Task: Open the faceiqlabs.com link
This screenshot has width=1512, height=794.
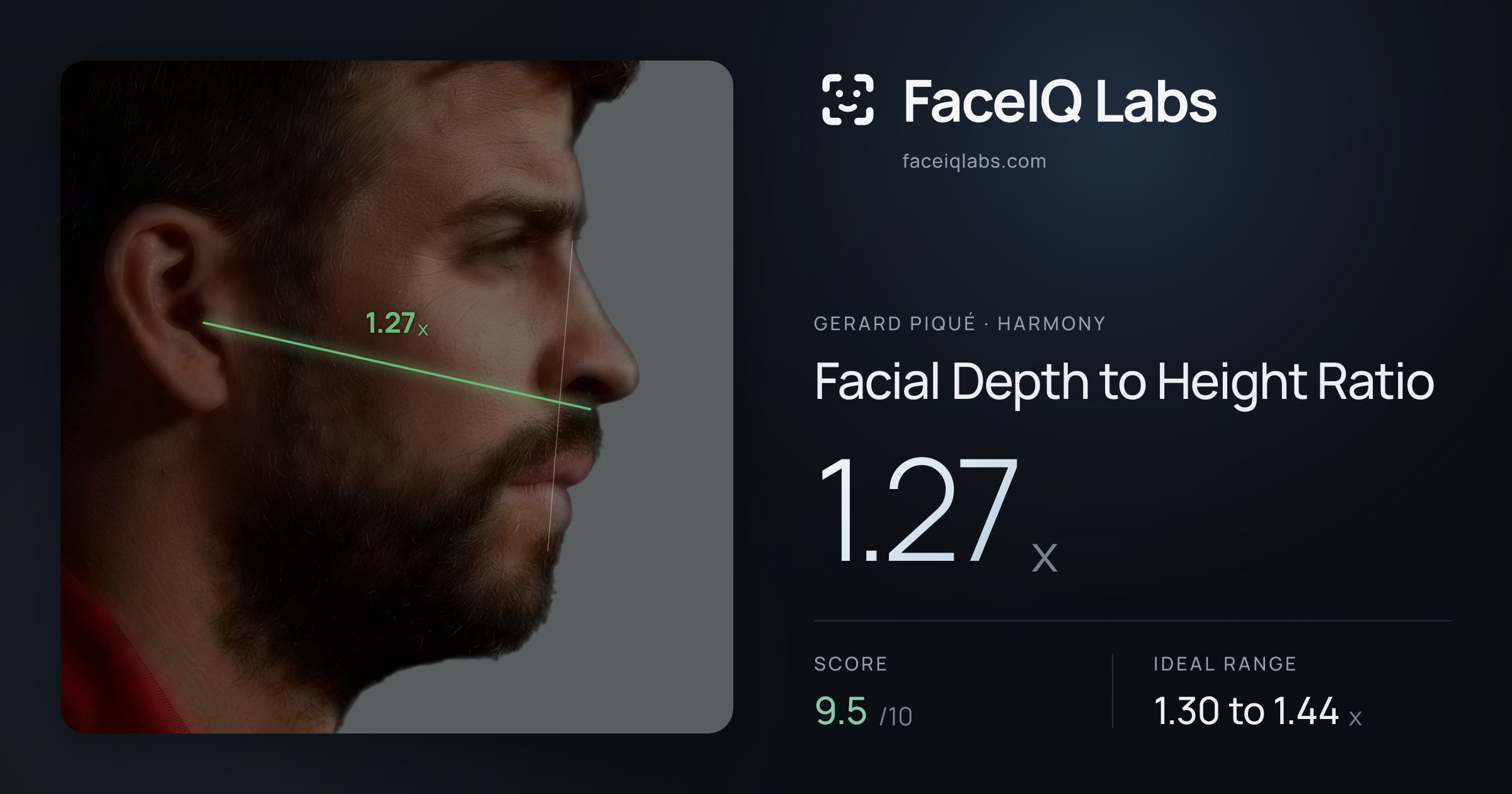Action: click(974, 161)
